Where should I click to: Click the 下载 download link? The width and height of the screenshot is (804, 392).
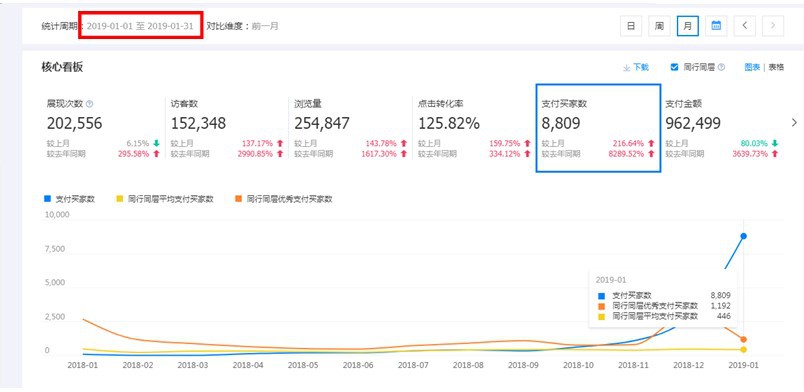tap(636, 67)
